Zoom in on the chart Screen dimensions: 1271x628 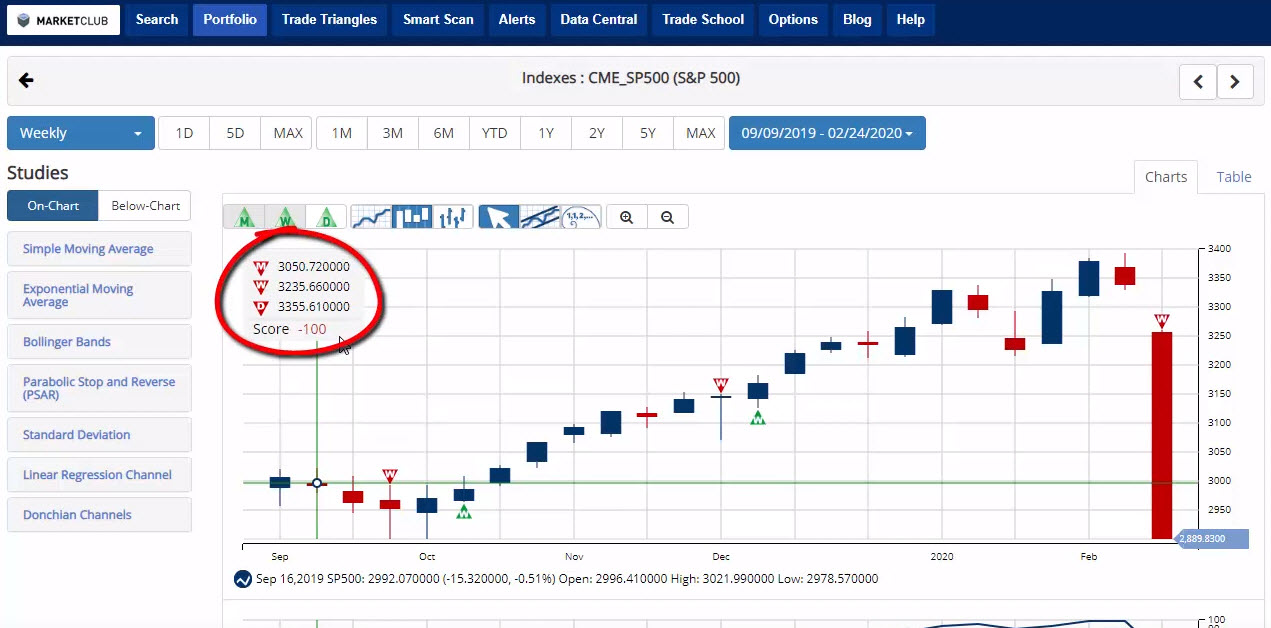click(x=627, y=217)
